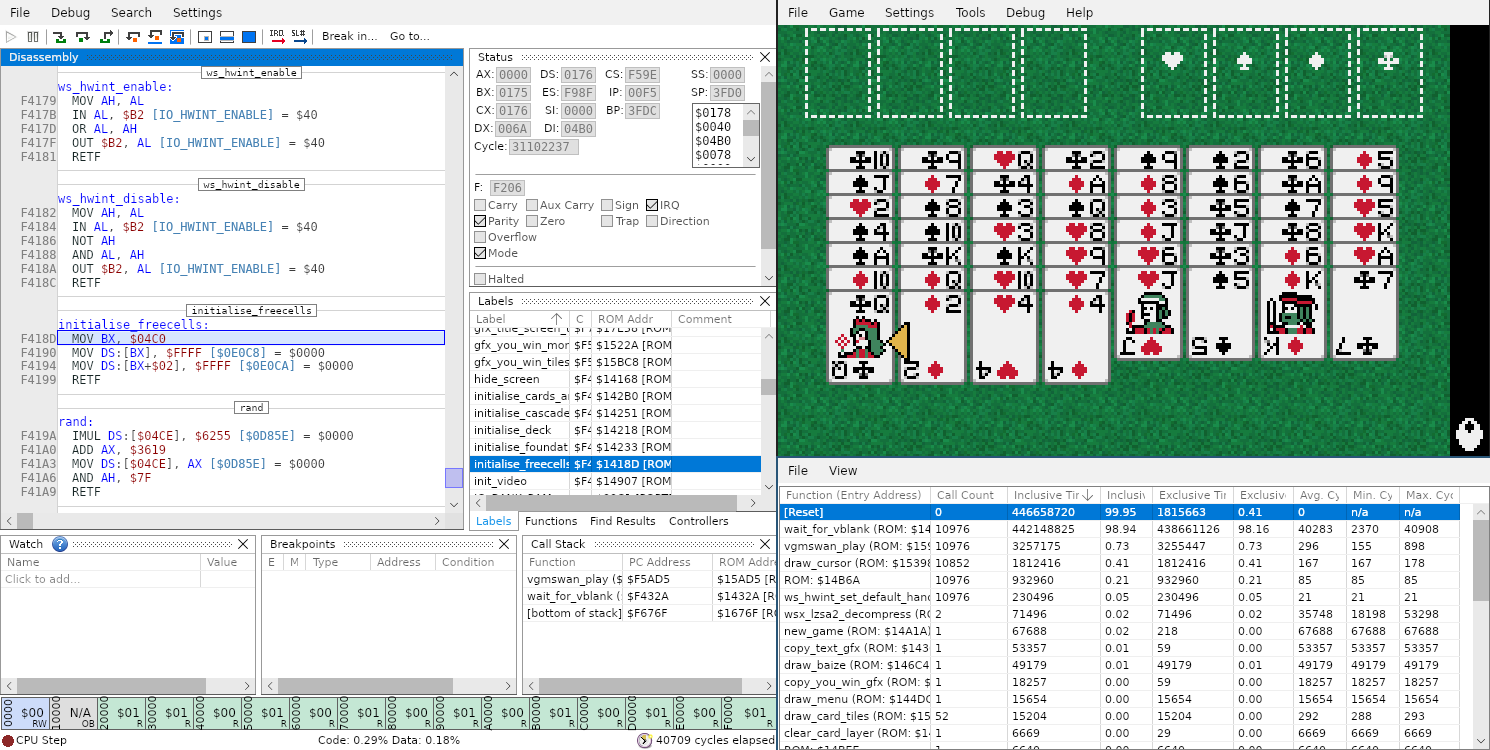1490x750 pixels.
Task: Click 'Click to add...' in Watch list
Action: pyautogui.click(x=43, y=579)
